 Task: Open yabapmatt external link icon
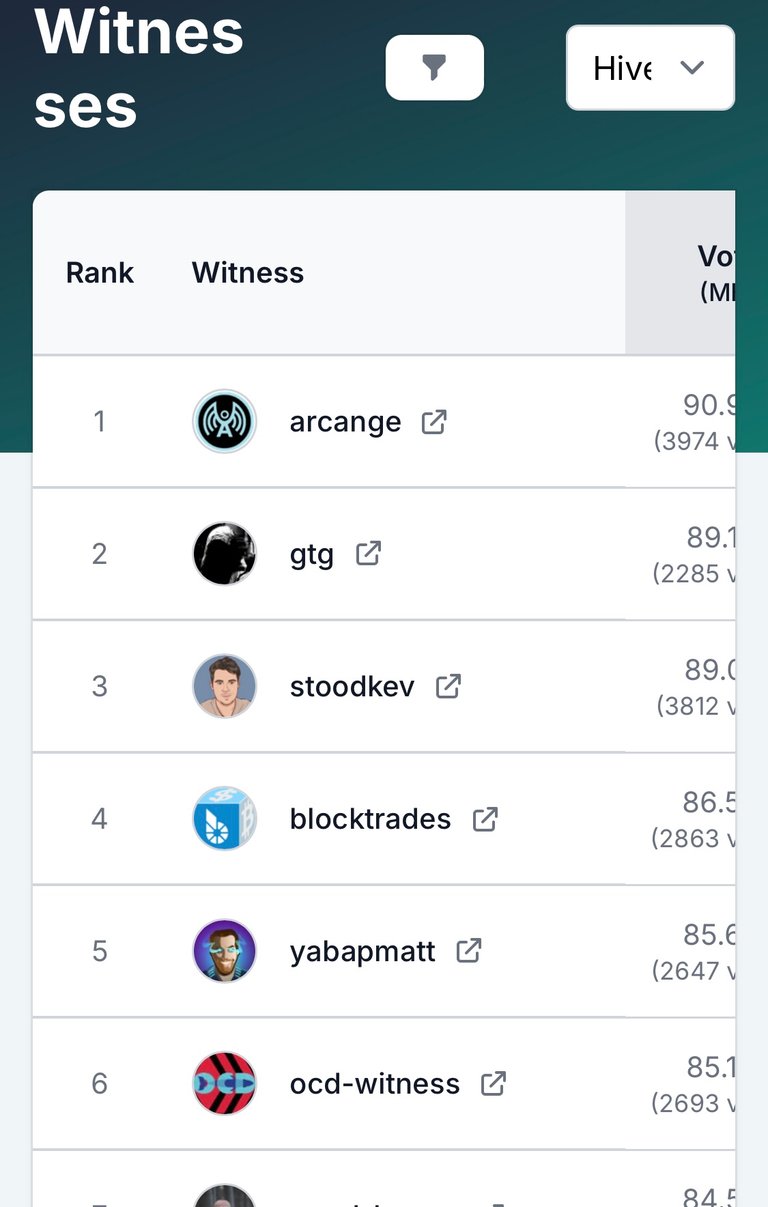(469, 950)
